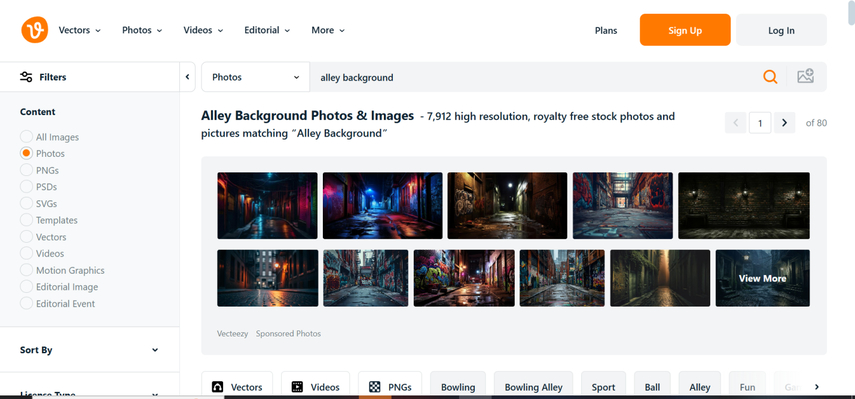Open the Photos menu in header
855x399 pixels.
[x=142, y=30]
